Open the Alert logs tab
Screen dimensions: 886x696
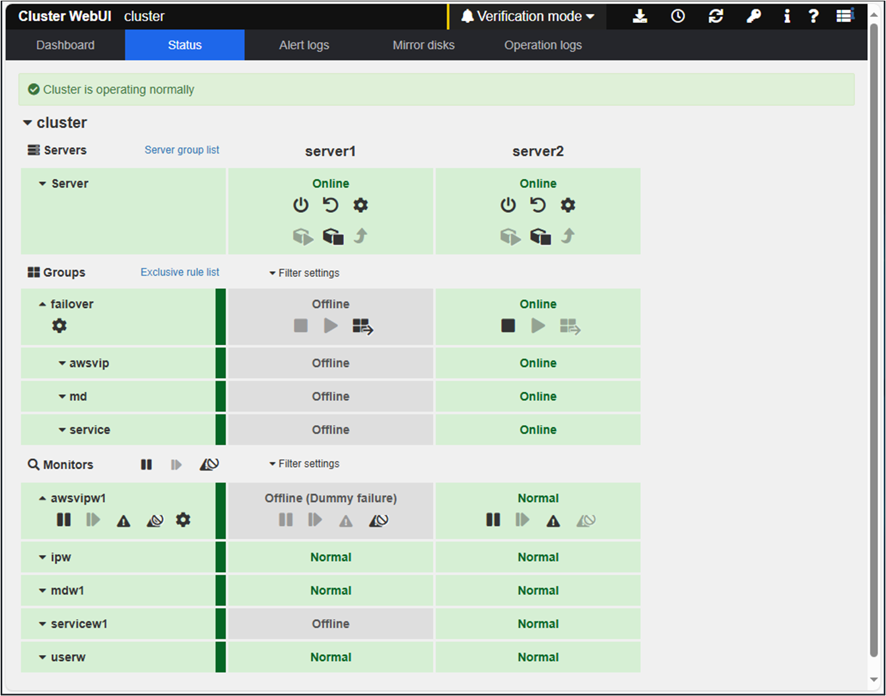[x=304, y=45]
